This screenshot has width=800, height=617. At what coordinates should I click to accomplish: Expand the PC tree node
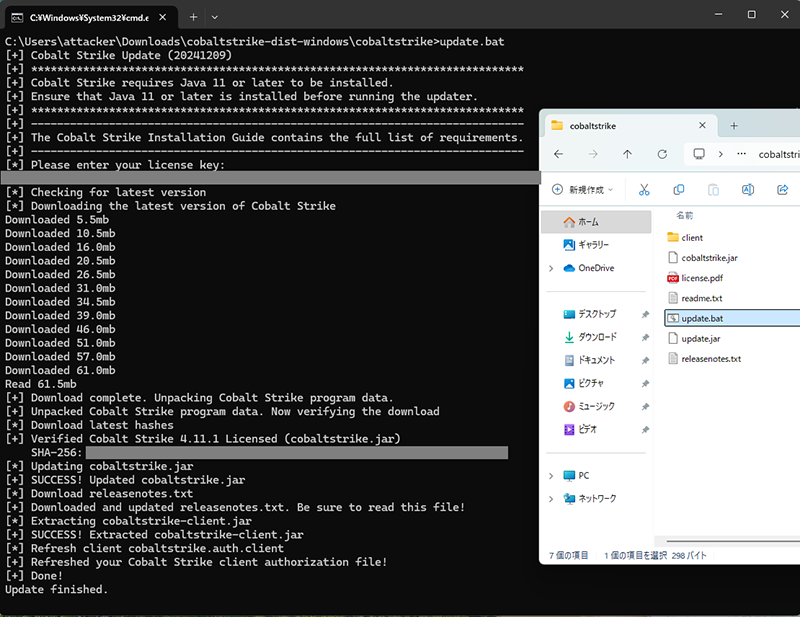click(x=551, y=475)
